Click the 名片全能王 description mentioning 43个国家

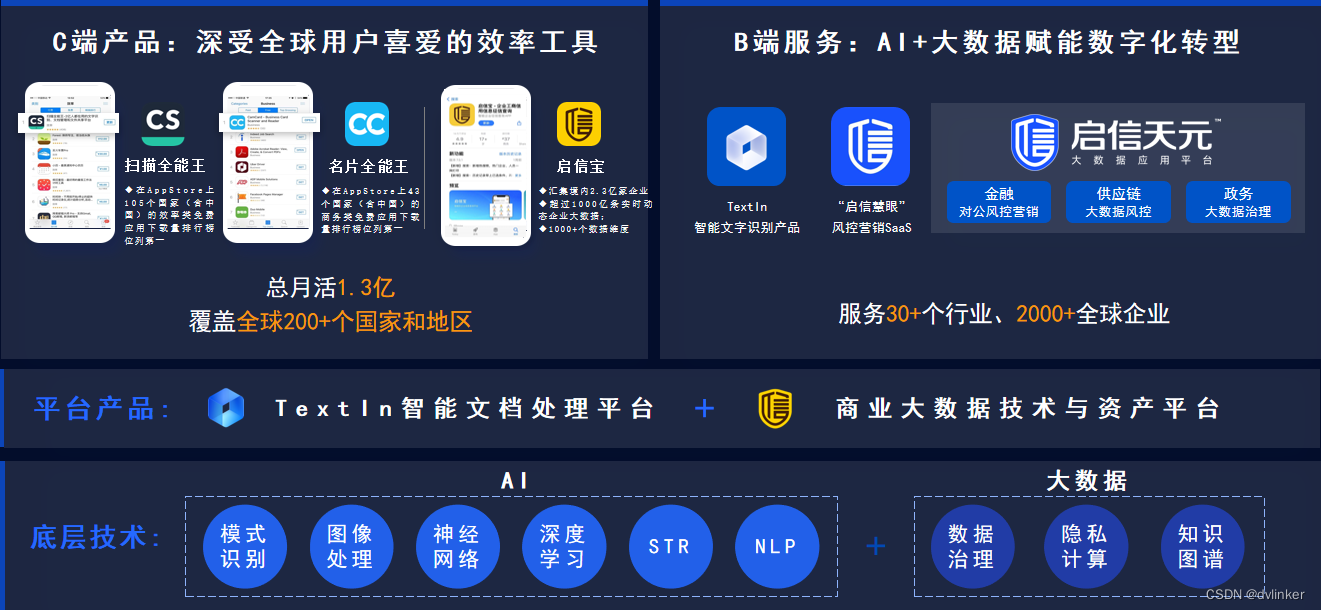click(373, 209)
